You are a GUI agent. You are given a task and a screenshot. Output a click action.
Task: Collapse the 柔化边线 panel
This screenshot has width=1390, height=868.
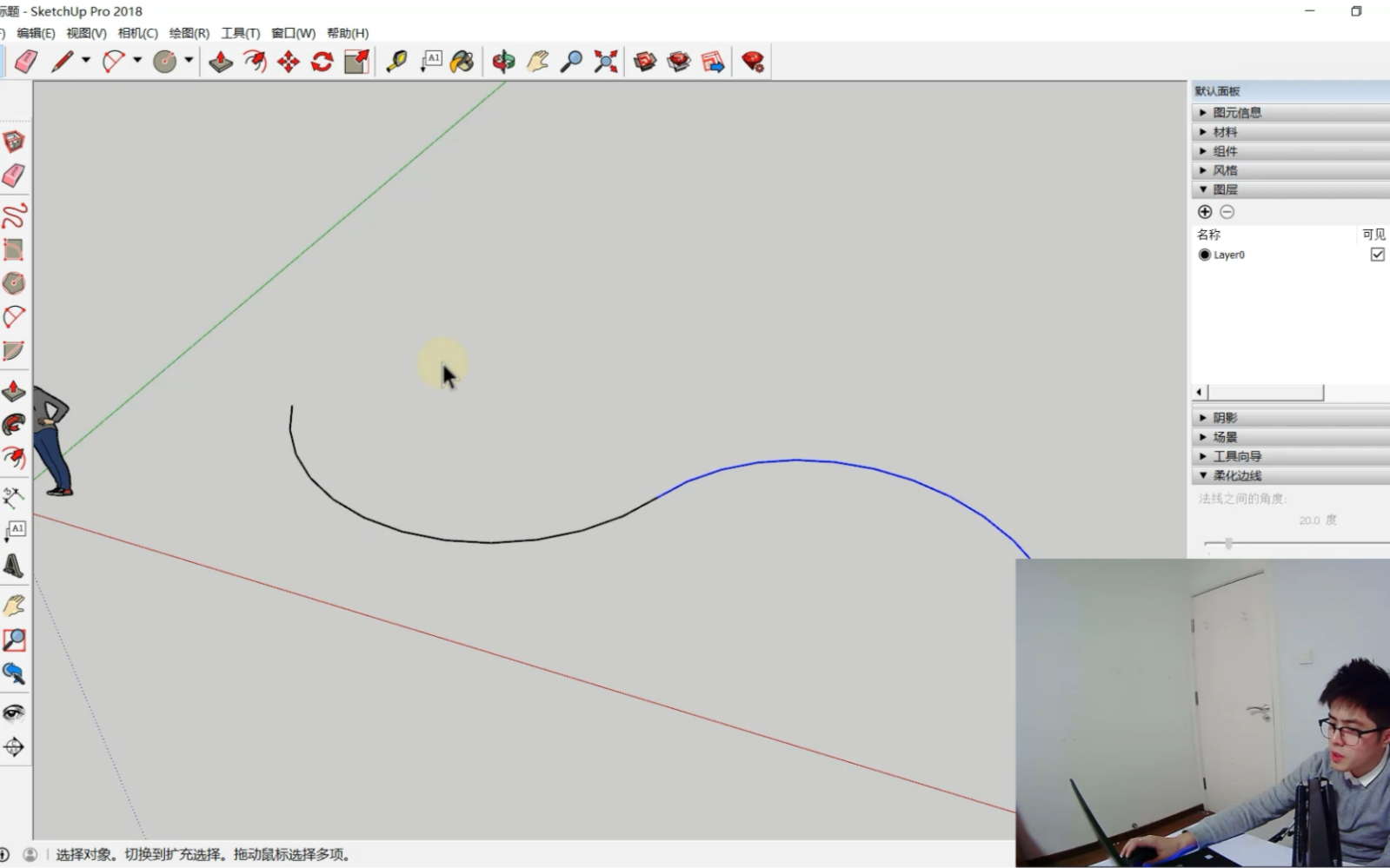(x=1291, y=475)
